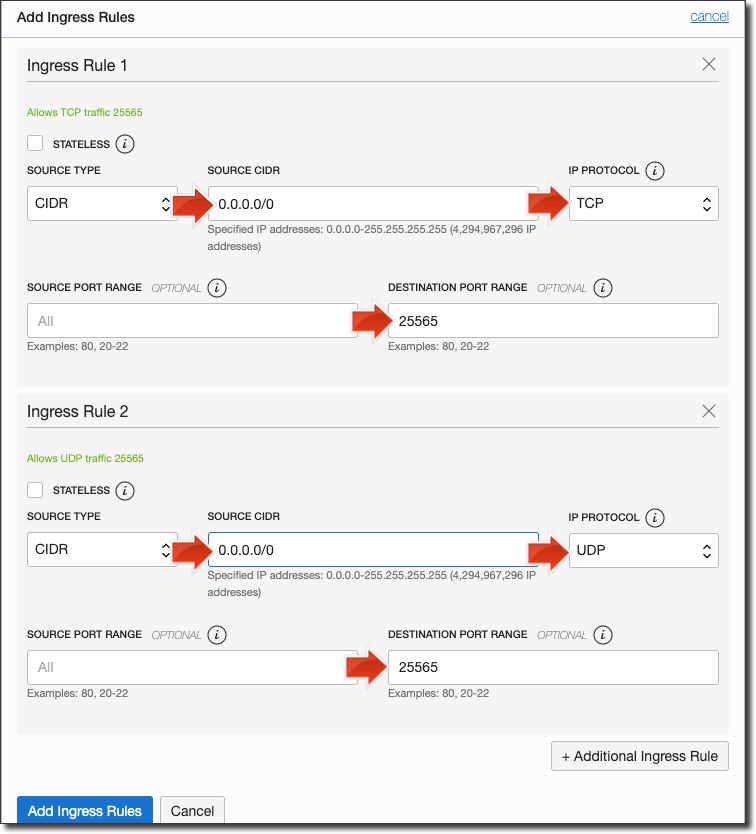Open the UDP IP Protocol dropdown
The width and height of the screenshot is (756, 834).
point(643,550)
